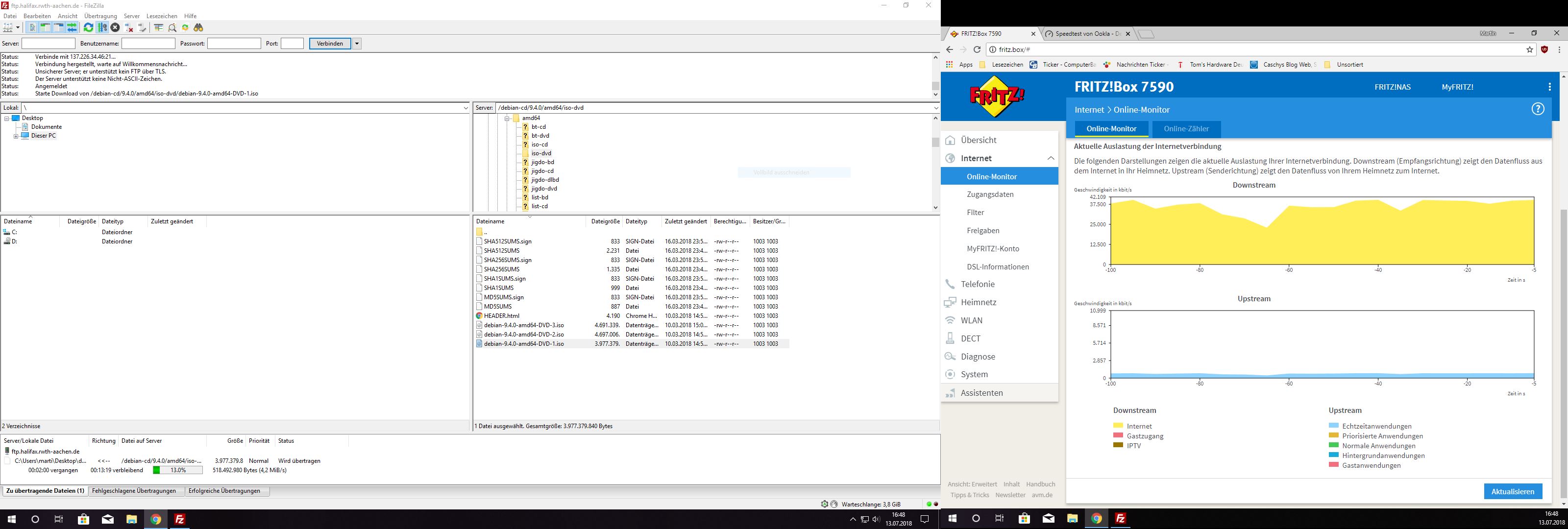Toggle filename filters magnifier icon

[172, 27]
